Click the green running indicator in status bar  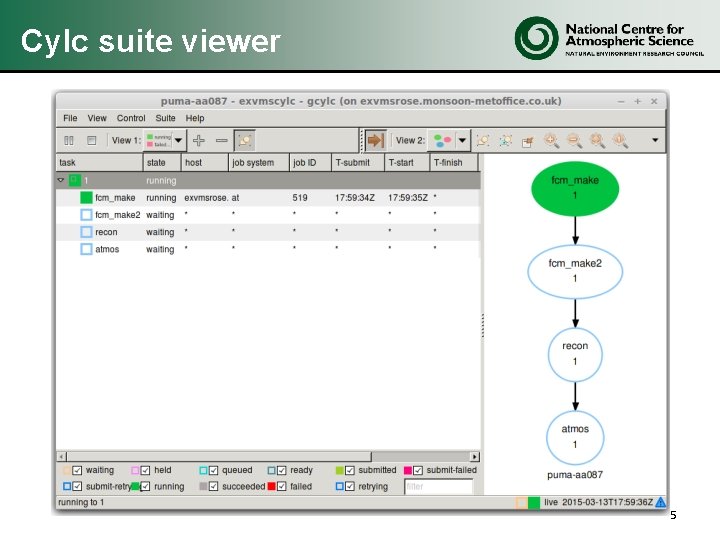[534, 503]
